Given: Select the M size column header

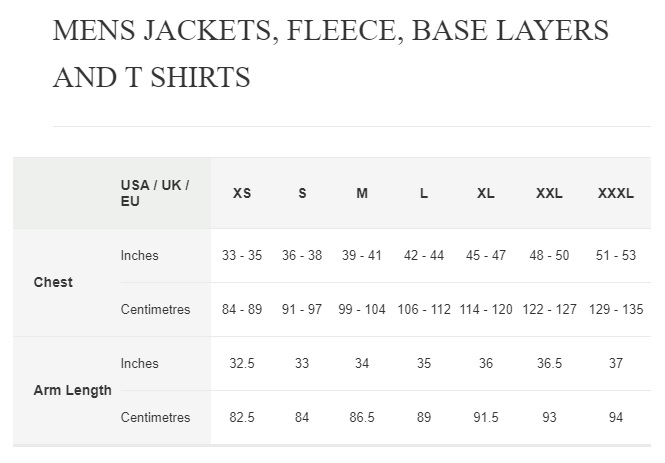Looking at the screenshot, I should pos(362,193).
